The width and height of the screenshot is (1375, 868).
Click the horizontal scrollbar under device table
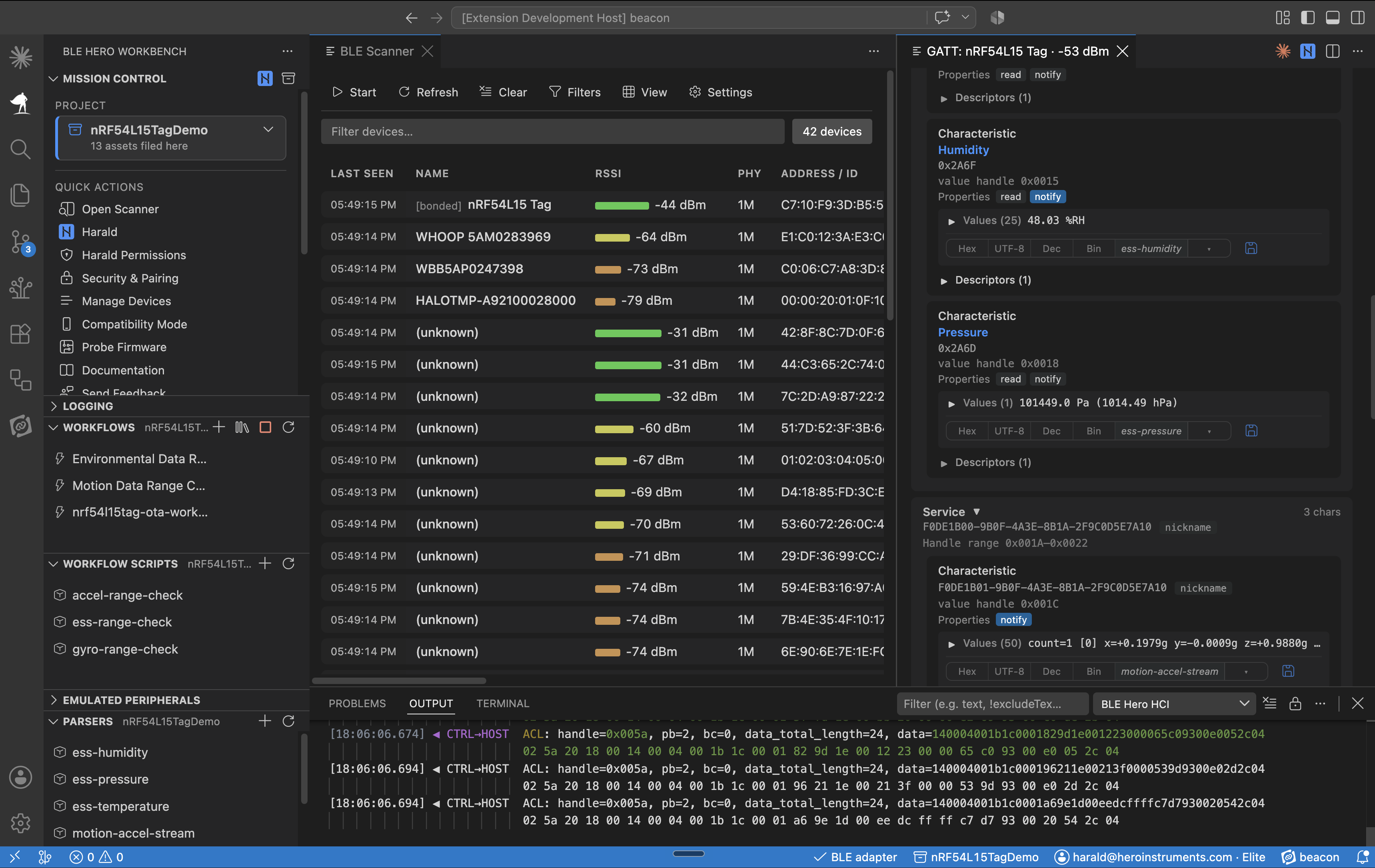coord(399,681)
